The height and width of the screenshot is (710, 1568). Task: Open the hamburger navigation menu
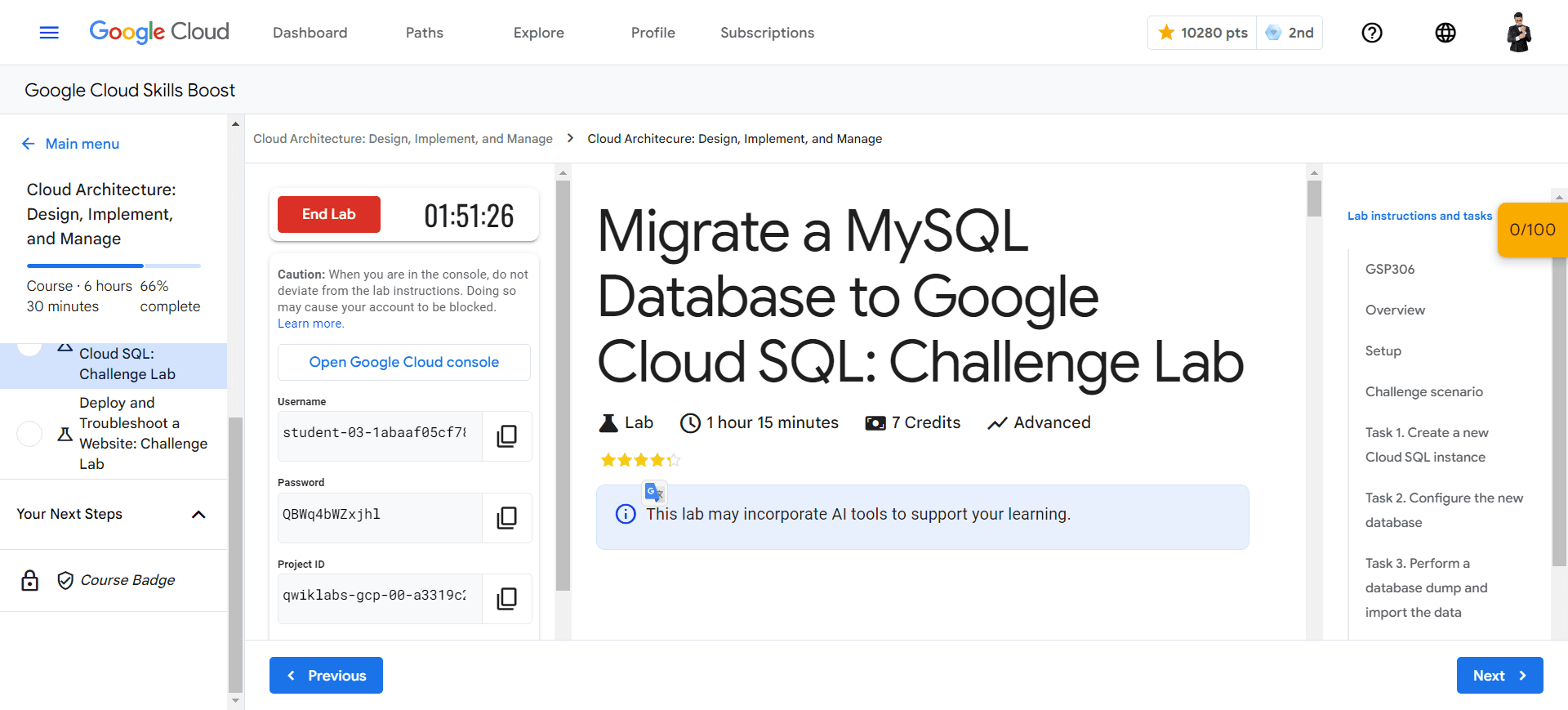(49, 33)
